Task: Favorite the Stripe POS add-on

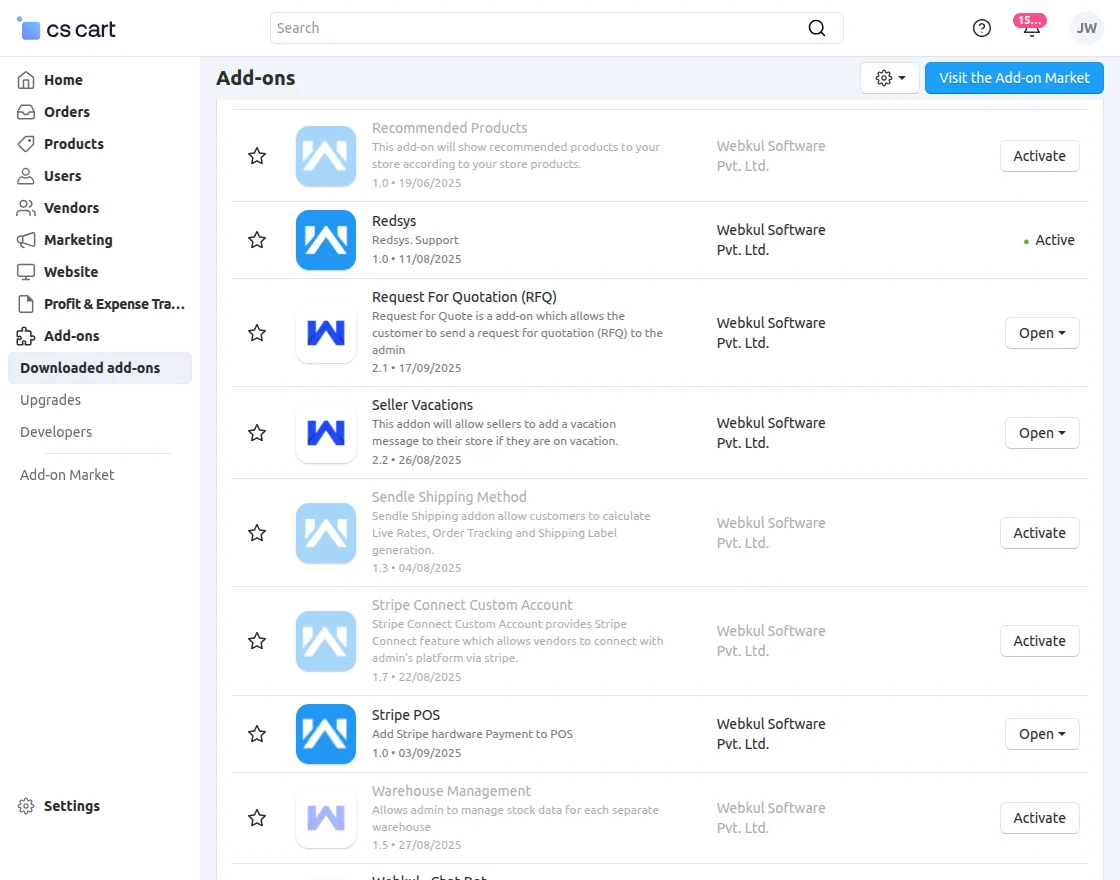Action: coord(257,733)
